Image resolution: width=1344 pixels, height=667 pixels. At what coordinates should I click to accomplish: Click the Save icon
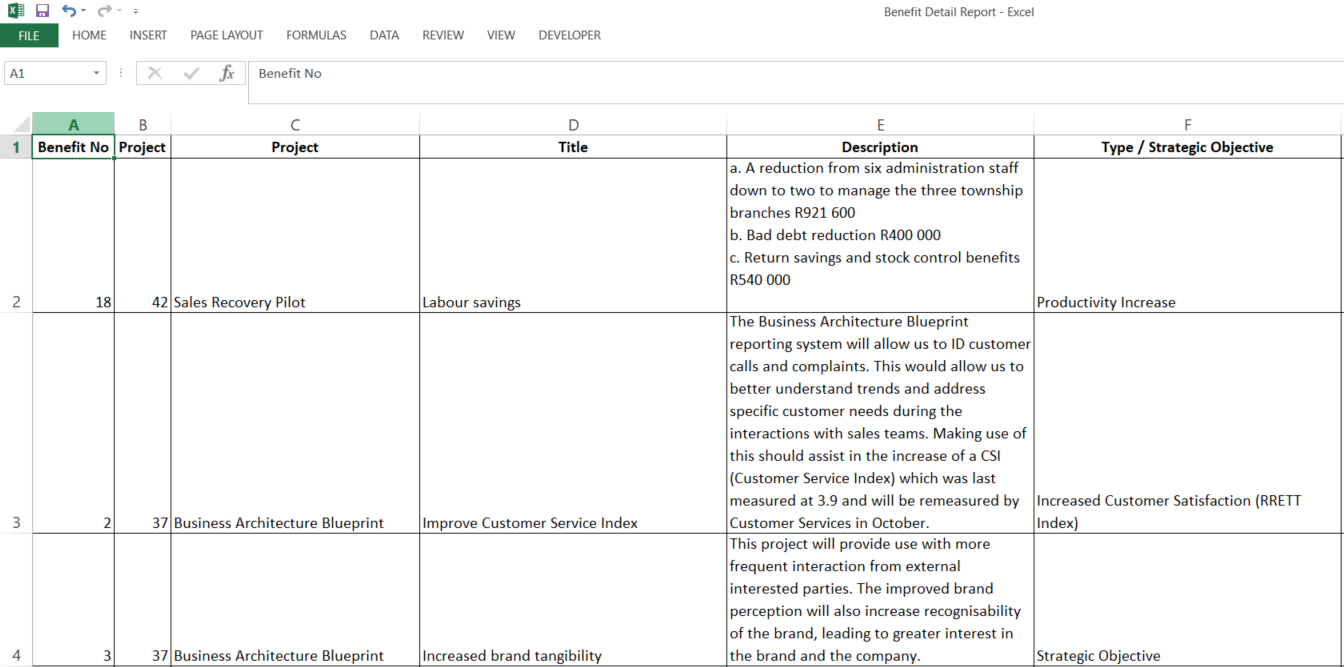40,11
